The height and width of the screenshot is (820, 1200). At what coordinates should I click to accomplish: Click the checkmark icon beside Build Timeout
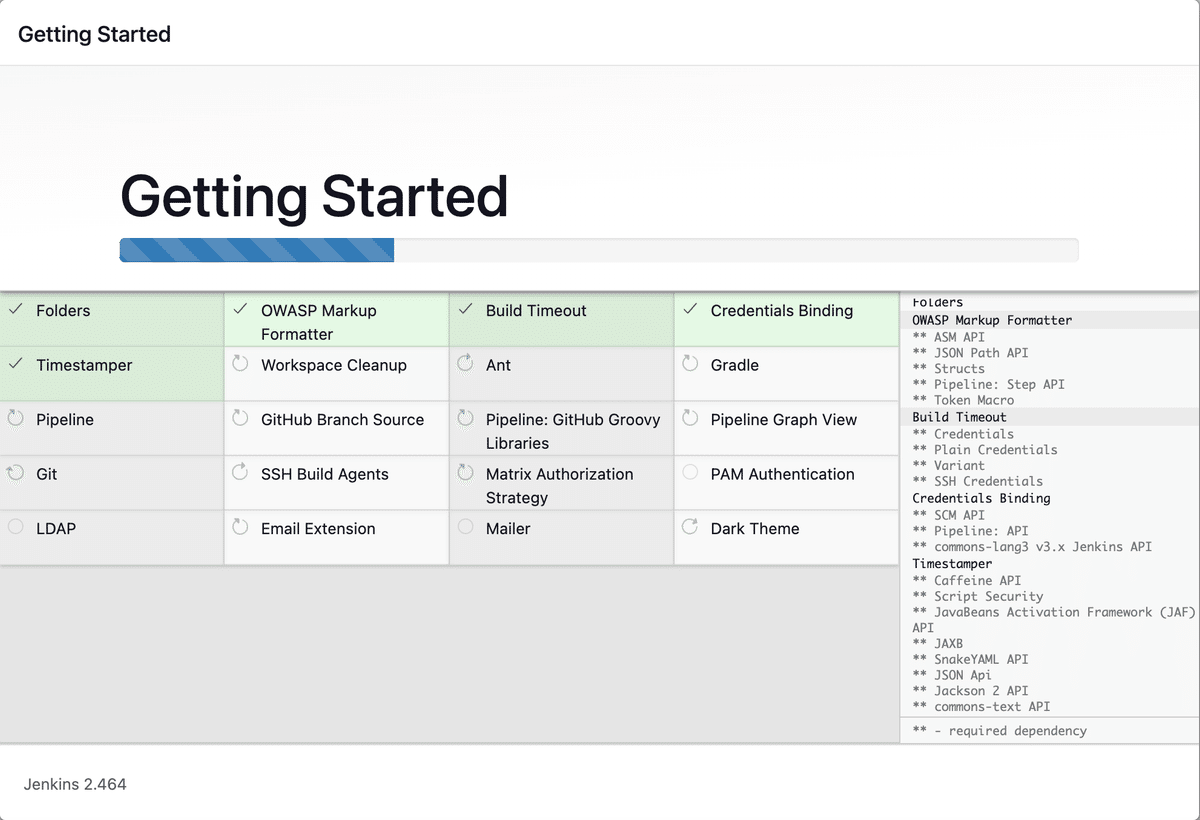click(465, 309)
